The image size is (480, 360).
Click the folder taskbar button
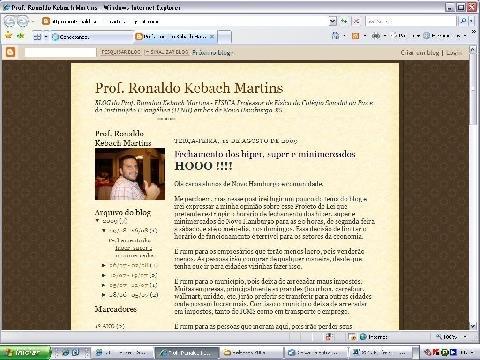click(x=251, y=352)
